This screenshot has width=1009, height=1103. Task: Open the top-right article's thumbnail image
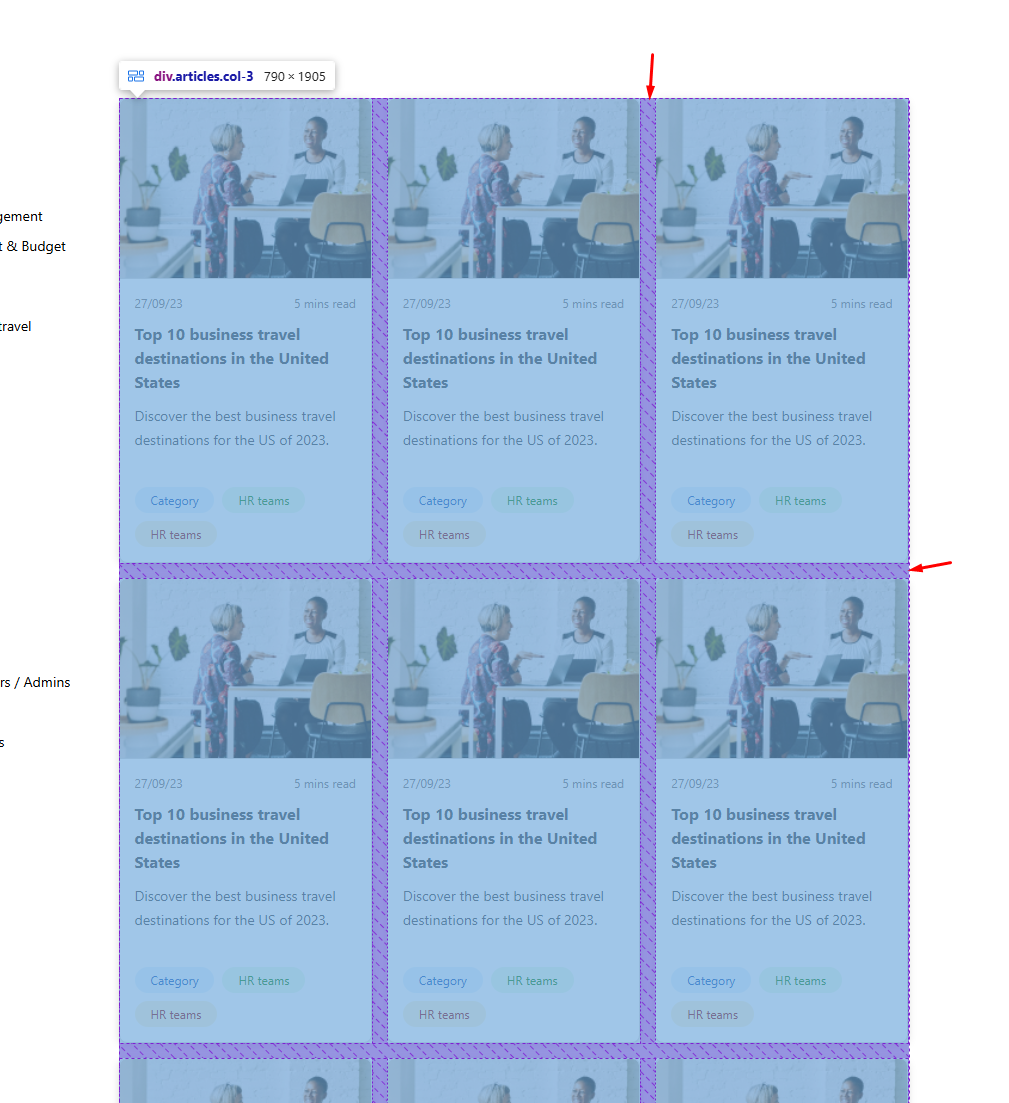781,188
